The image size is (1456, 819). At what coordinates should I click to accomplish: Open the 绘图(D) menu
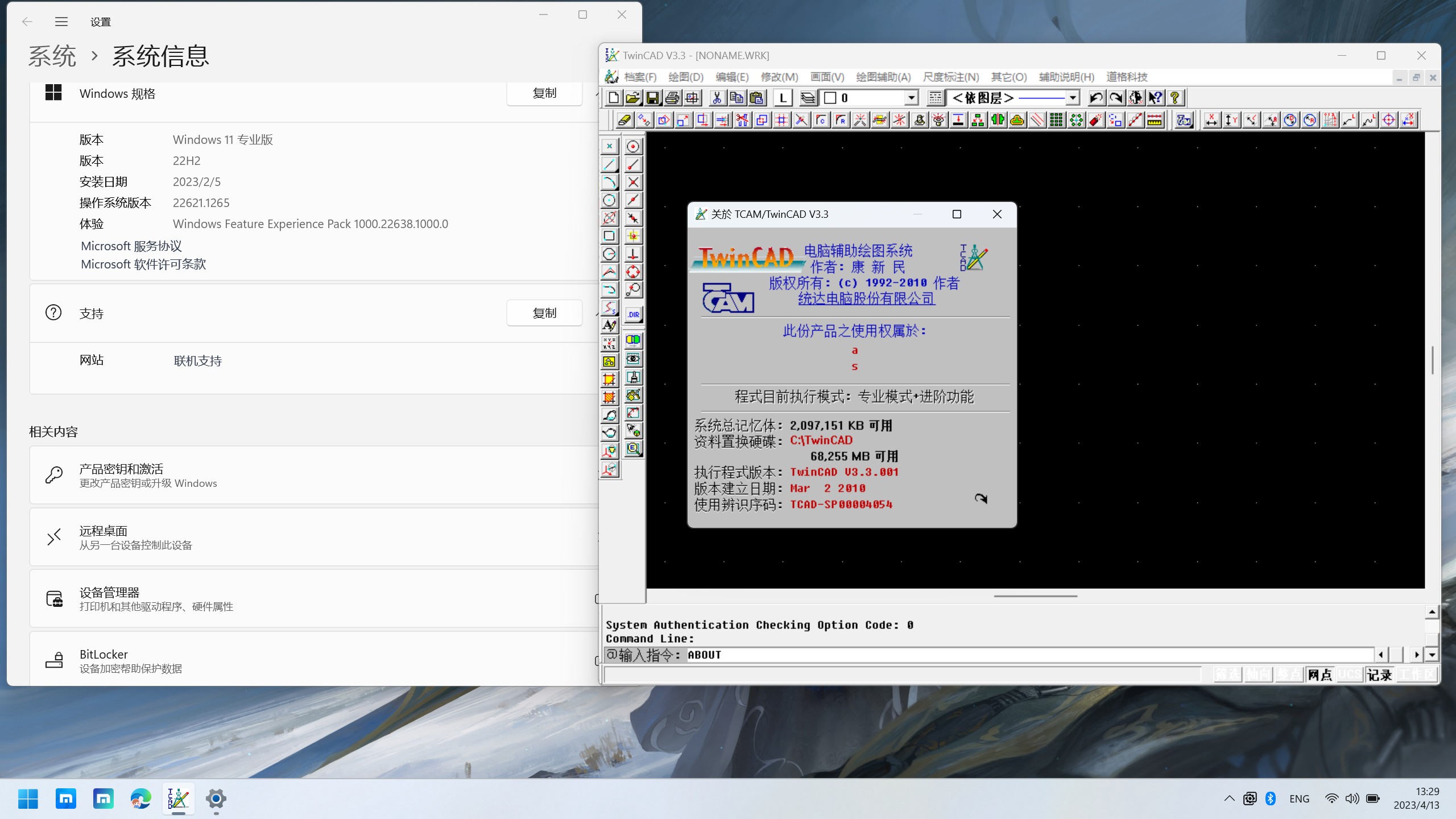pyautogui.click(x=685, y=77)
